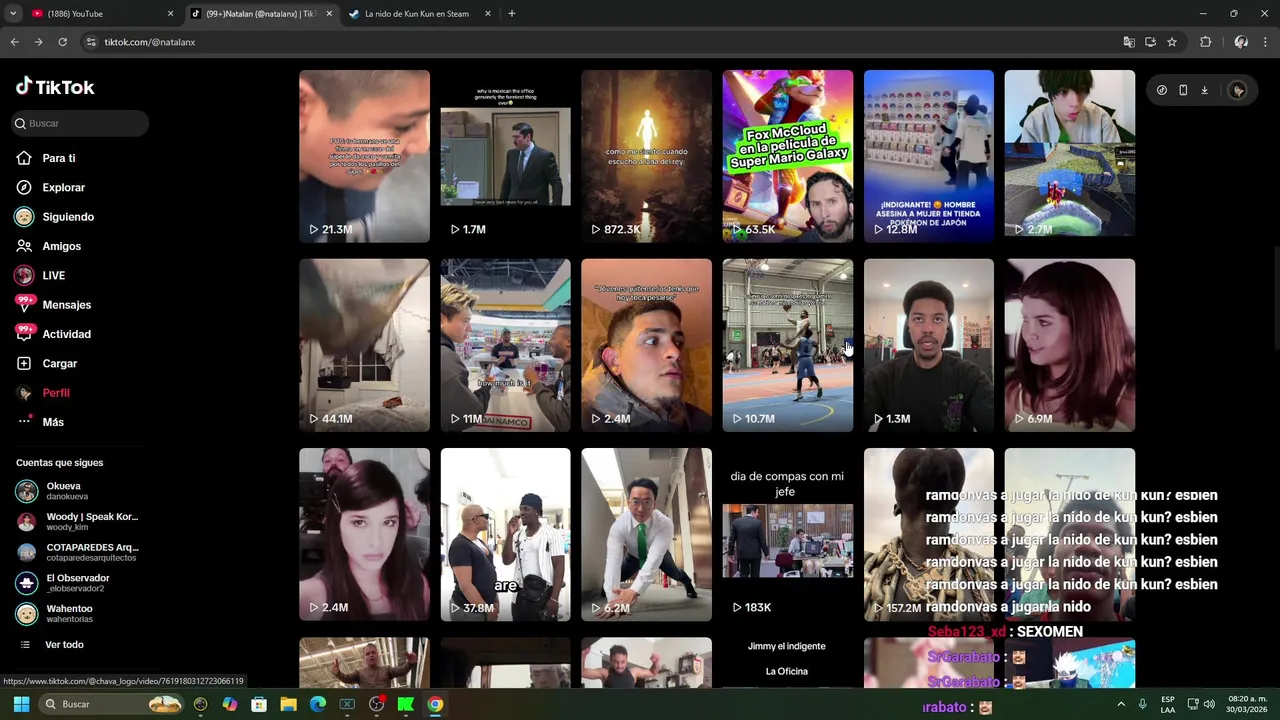Open the Chrome three-dot menu
This screenshot has height=720, width=1280.
tap(1266, 42)
